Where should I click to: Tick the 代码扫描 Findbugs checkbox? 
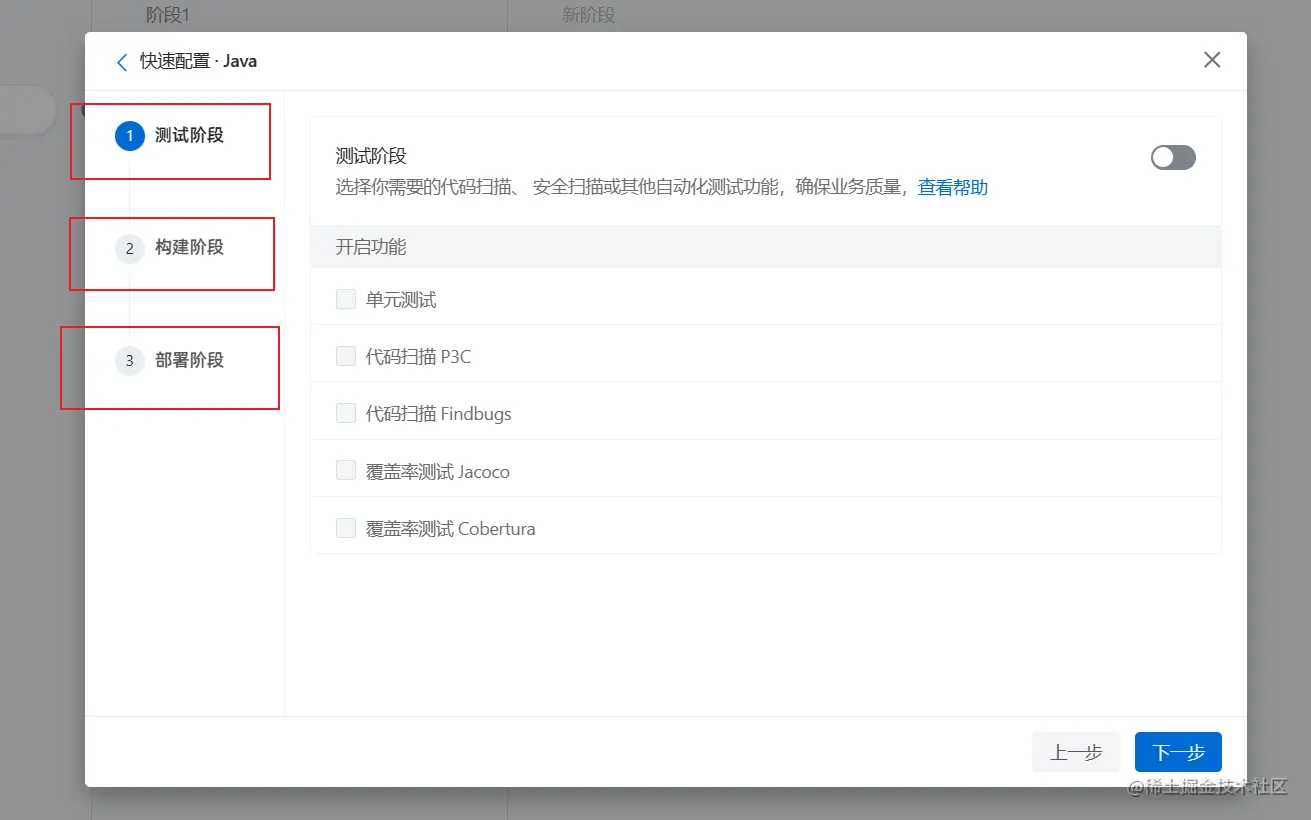(346, 413)
